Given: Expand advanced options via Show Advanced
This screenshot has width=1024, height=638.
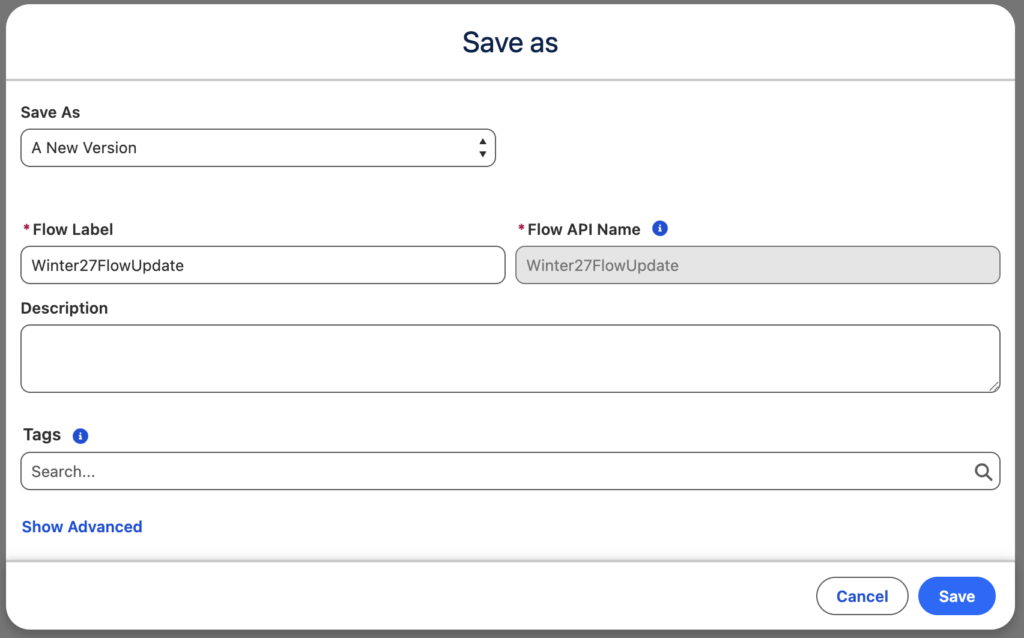Looking at the screenshot, I should tap(82, 526).
